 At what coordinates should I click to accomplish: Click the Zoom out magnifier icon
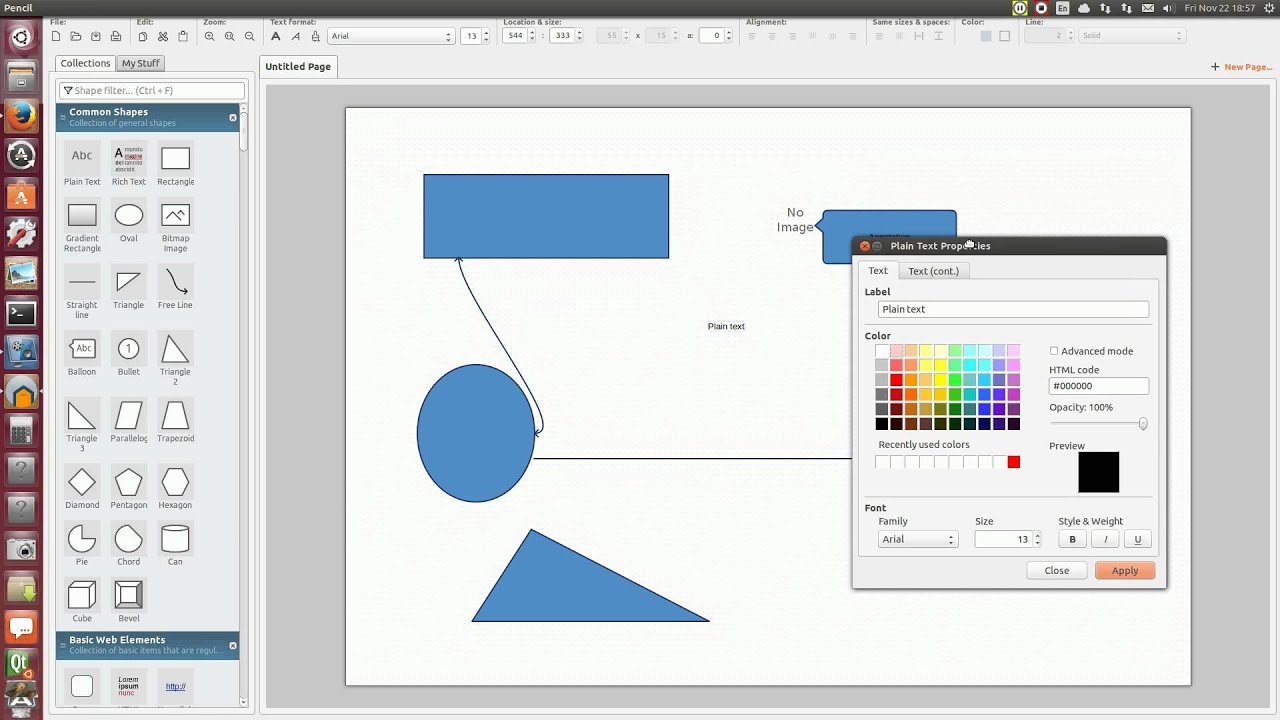pyautogui.click(x=249, y=36)
